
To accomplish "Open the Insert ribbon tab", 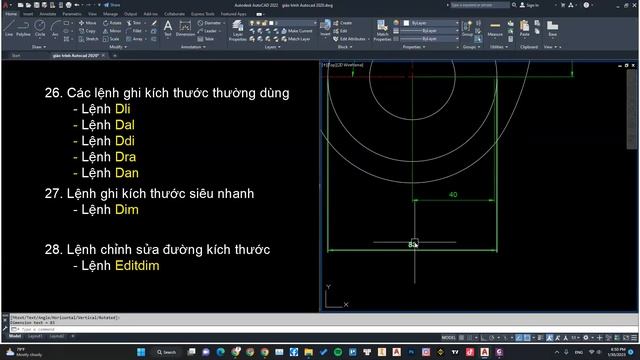I will coord(28,14).
